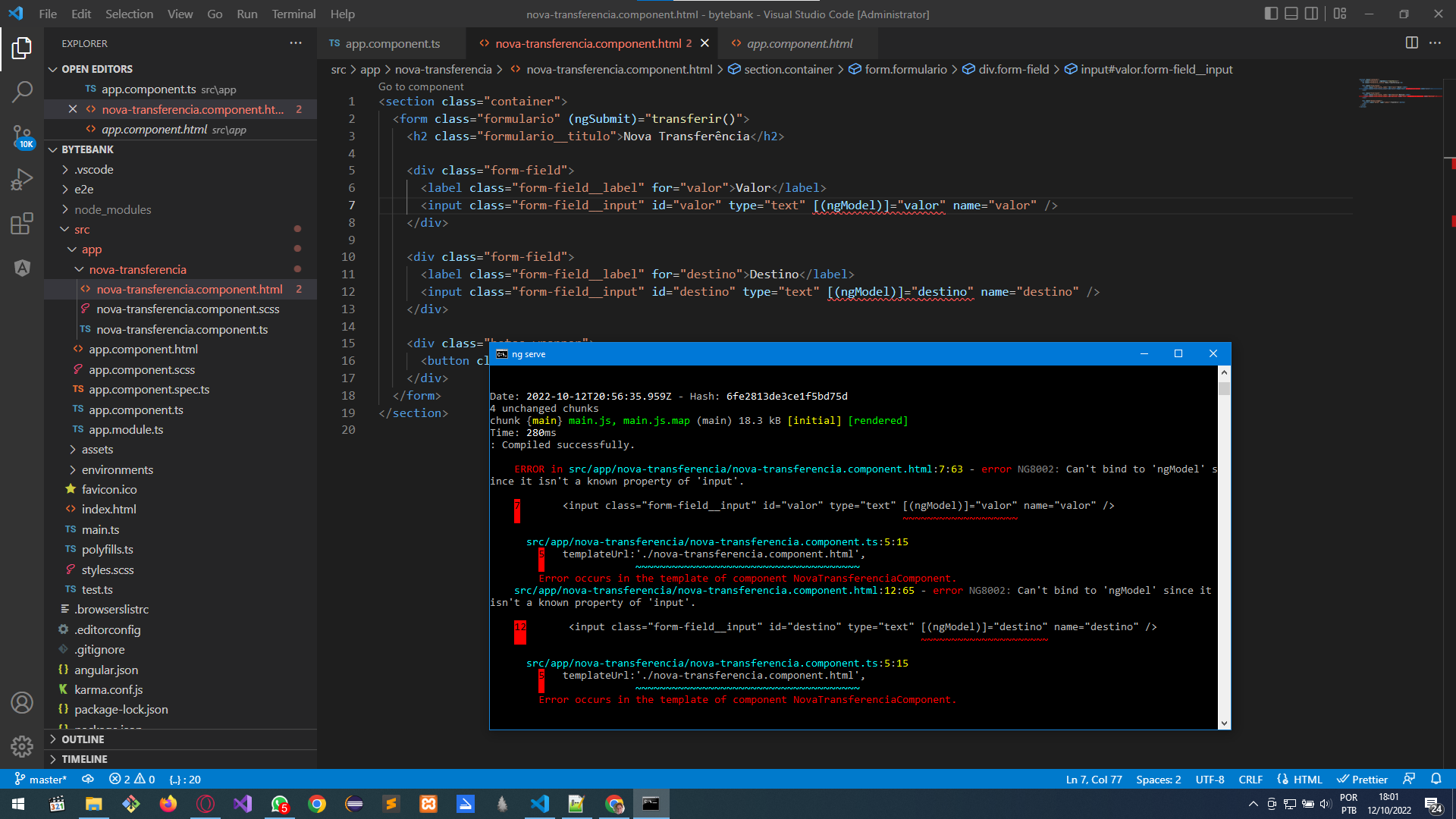Toggle the primary sidebar layout icon
Image resolution: width=1456 pixels, height=819 pixels.
pos(1272,14)
